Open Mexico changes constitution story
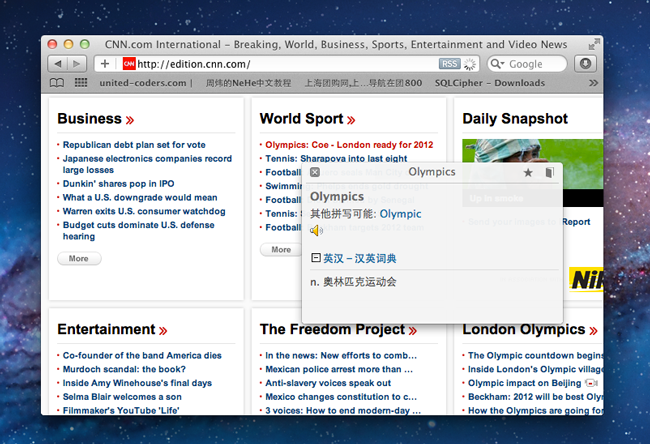The height and width of the screenshot is (444, 650). 341,397
